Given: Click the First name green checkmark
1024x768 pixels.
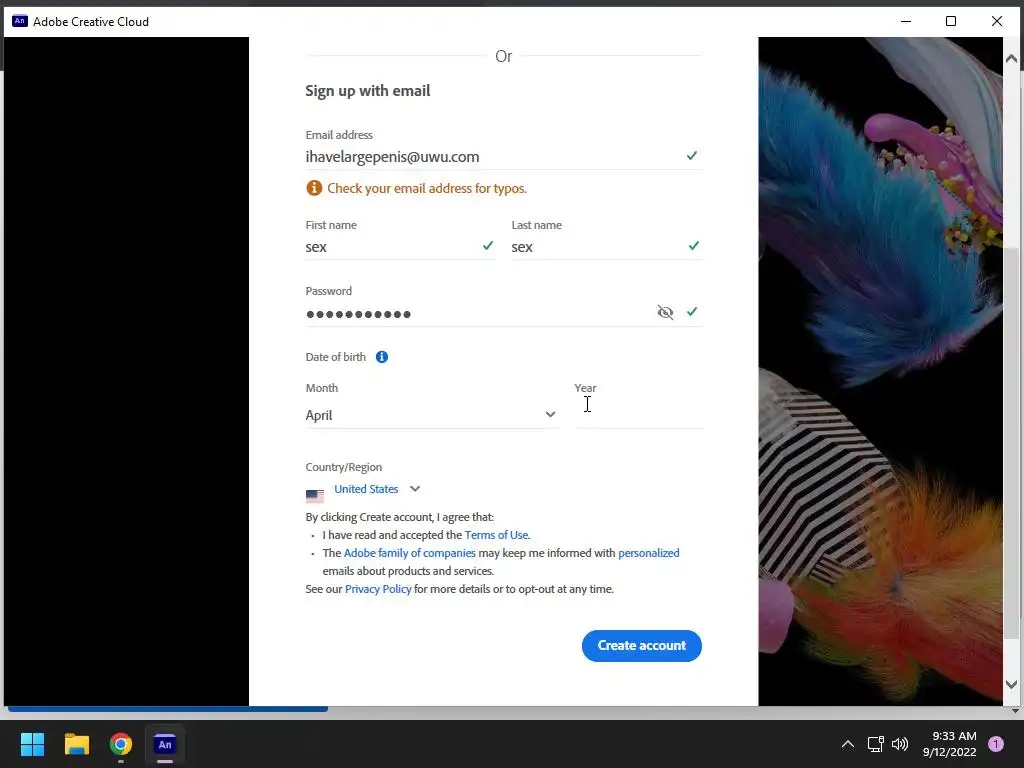Looking at the screenshot, I should 488,246.
